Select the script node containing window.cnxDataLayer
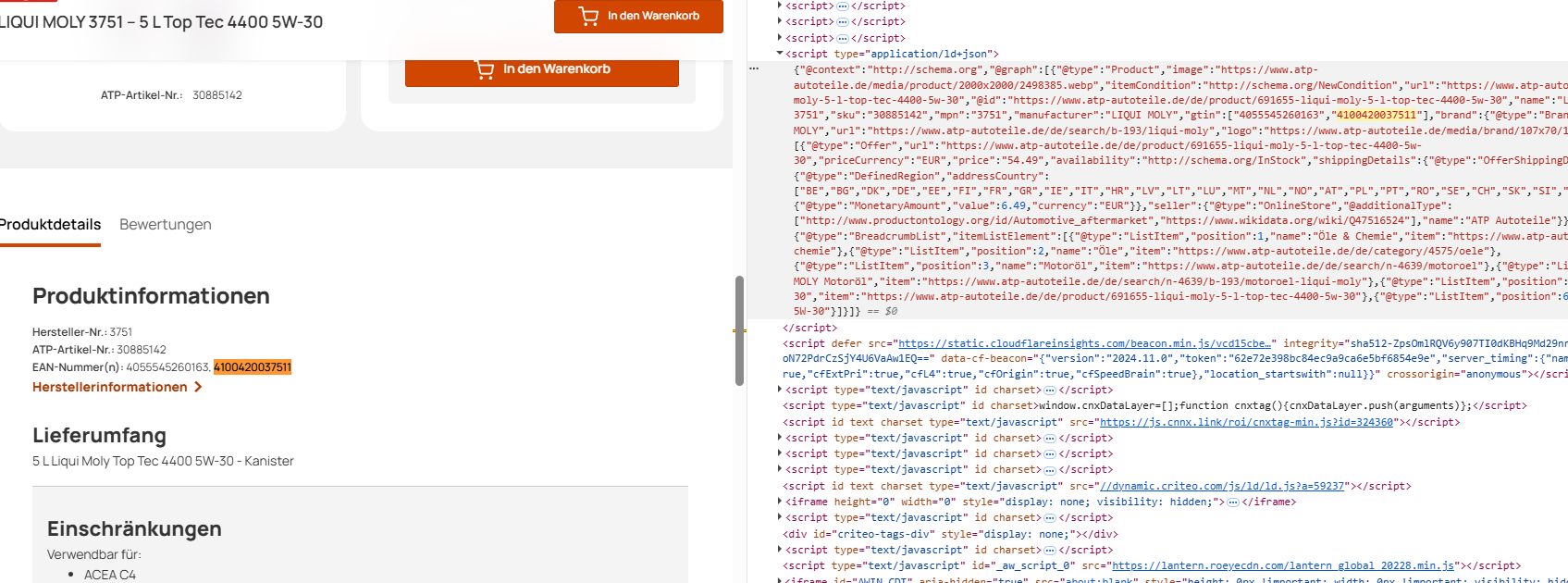This screenshot has width=1568, height=583. (x=1154, y=405)
